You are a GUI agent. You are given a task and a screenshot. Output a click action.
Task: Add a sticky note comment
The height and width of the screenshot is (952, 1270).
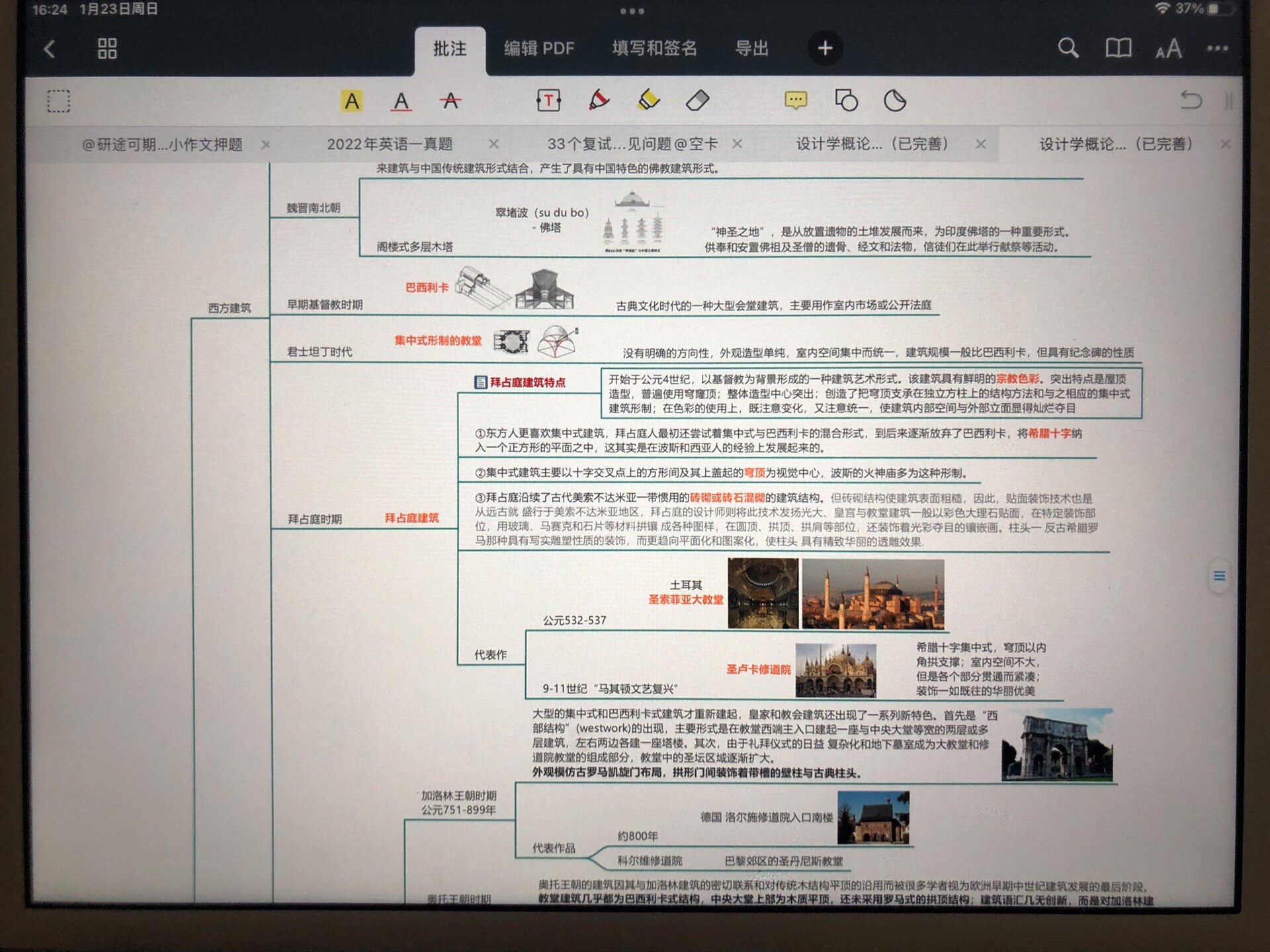pos(796,100)
